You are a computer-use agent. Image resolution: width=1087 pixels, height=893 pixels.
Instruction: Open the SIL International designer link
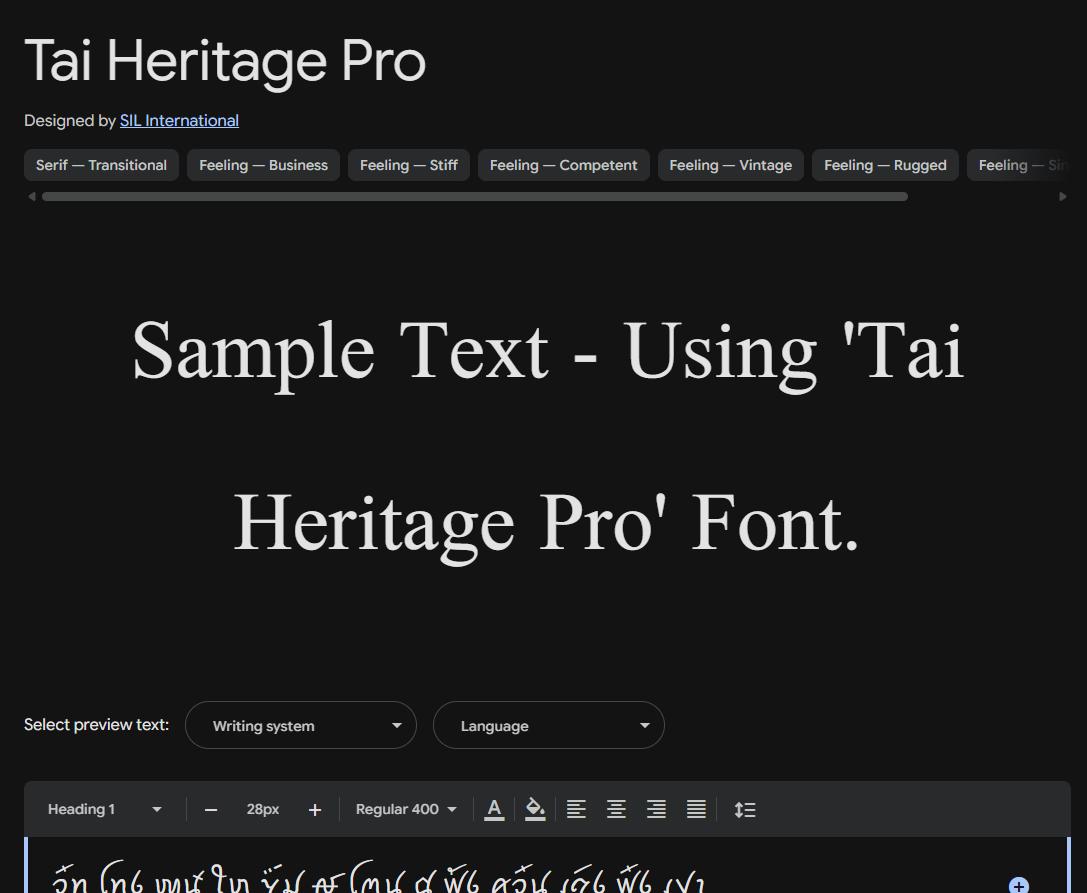[180, 121]
